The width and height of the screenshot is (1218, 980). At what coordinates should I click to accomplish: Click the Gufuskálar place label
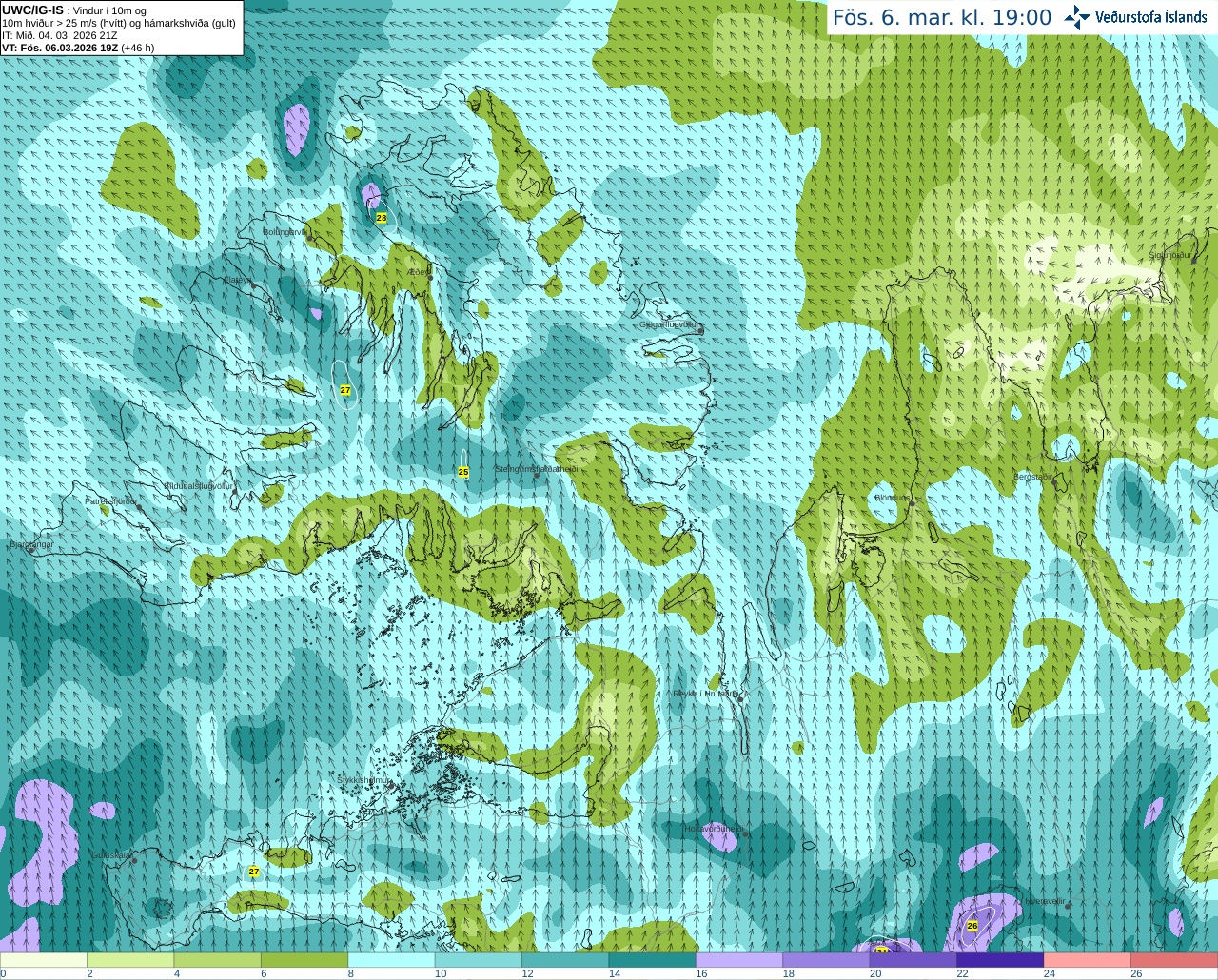click(x=110, y=855)
